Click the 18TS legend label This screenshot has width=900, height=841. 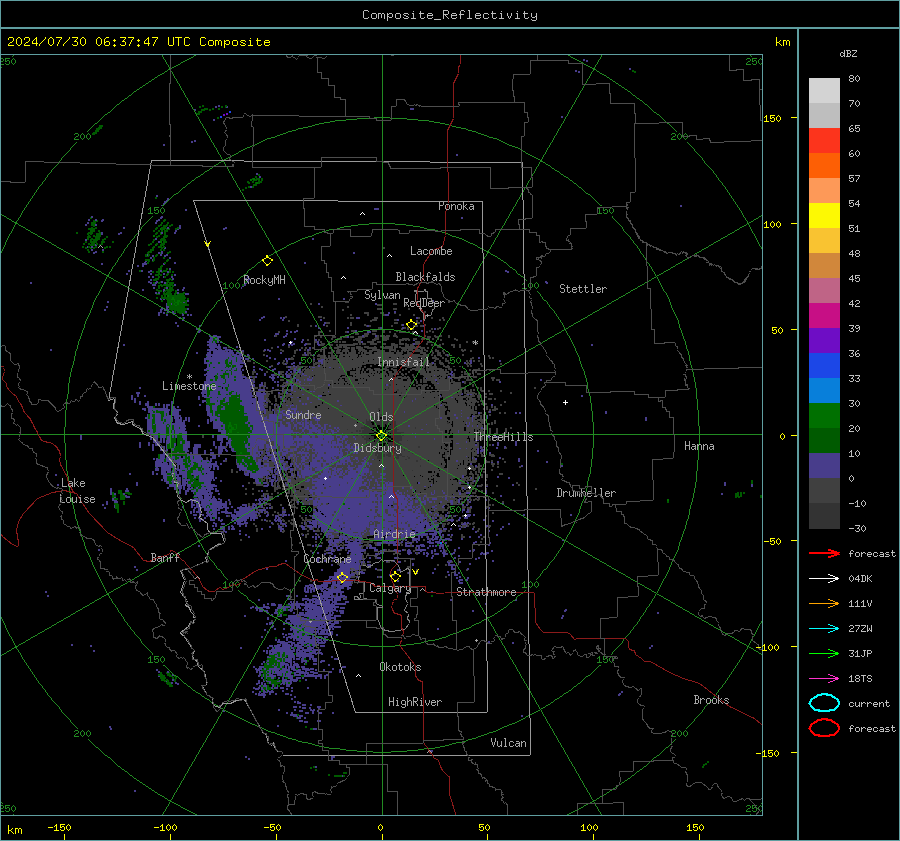pos(860,679)
